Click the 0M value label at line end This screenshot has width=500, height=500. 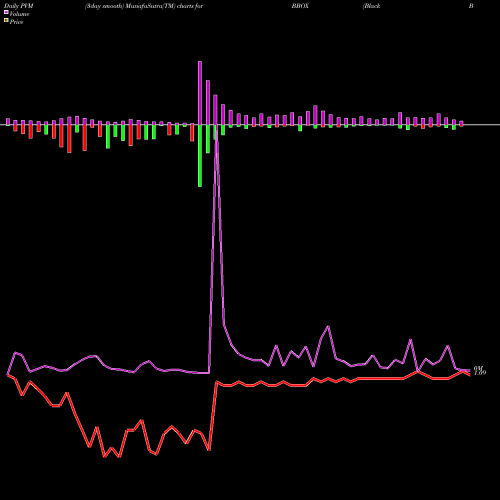(x=478, y=368)
